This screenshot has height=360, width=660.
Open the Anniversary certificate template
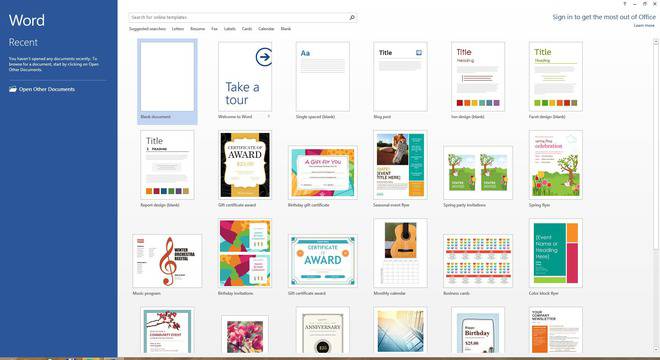pos(322,330)
